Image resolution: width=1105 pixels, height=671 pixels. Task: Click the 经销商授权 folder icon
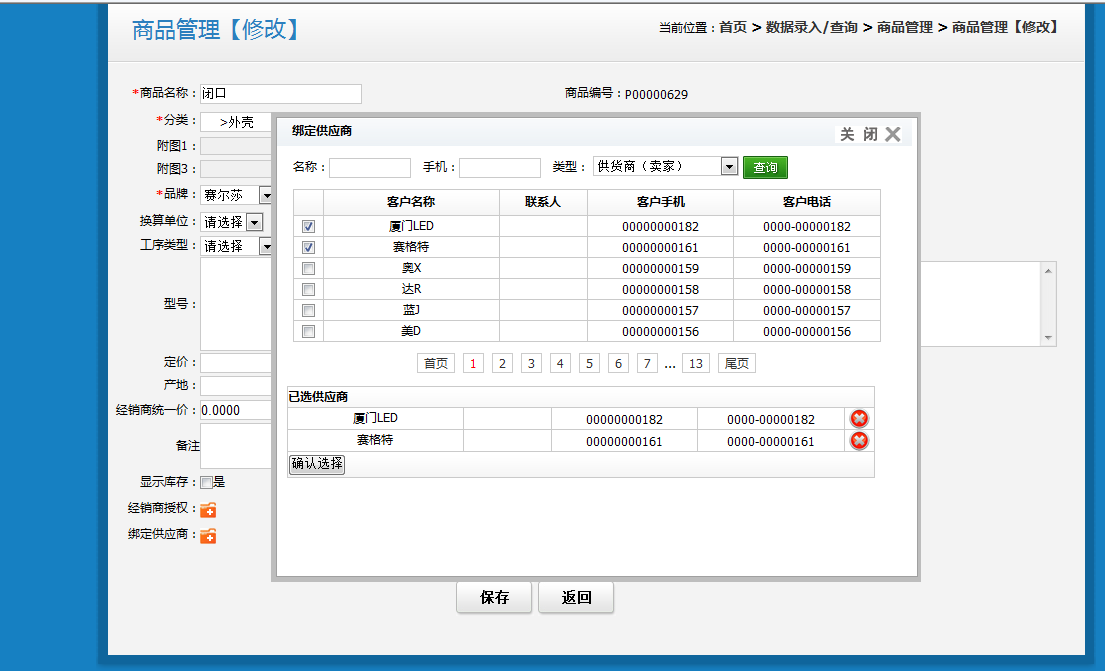tap(208, 510)
